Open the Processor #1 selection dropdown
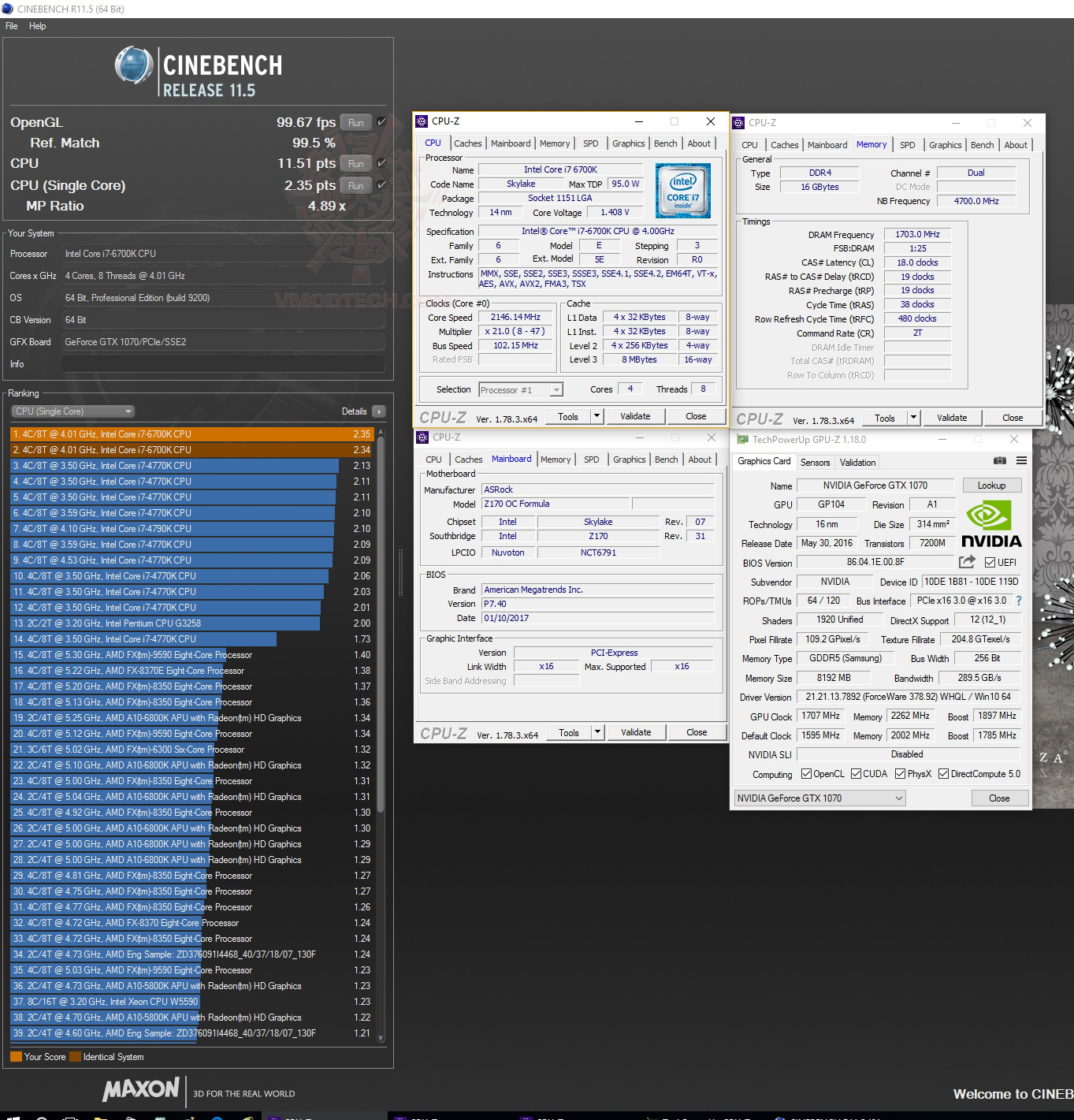The image size is (1074, 1120). tap(556, 389)
